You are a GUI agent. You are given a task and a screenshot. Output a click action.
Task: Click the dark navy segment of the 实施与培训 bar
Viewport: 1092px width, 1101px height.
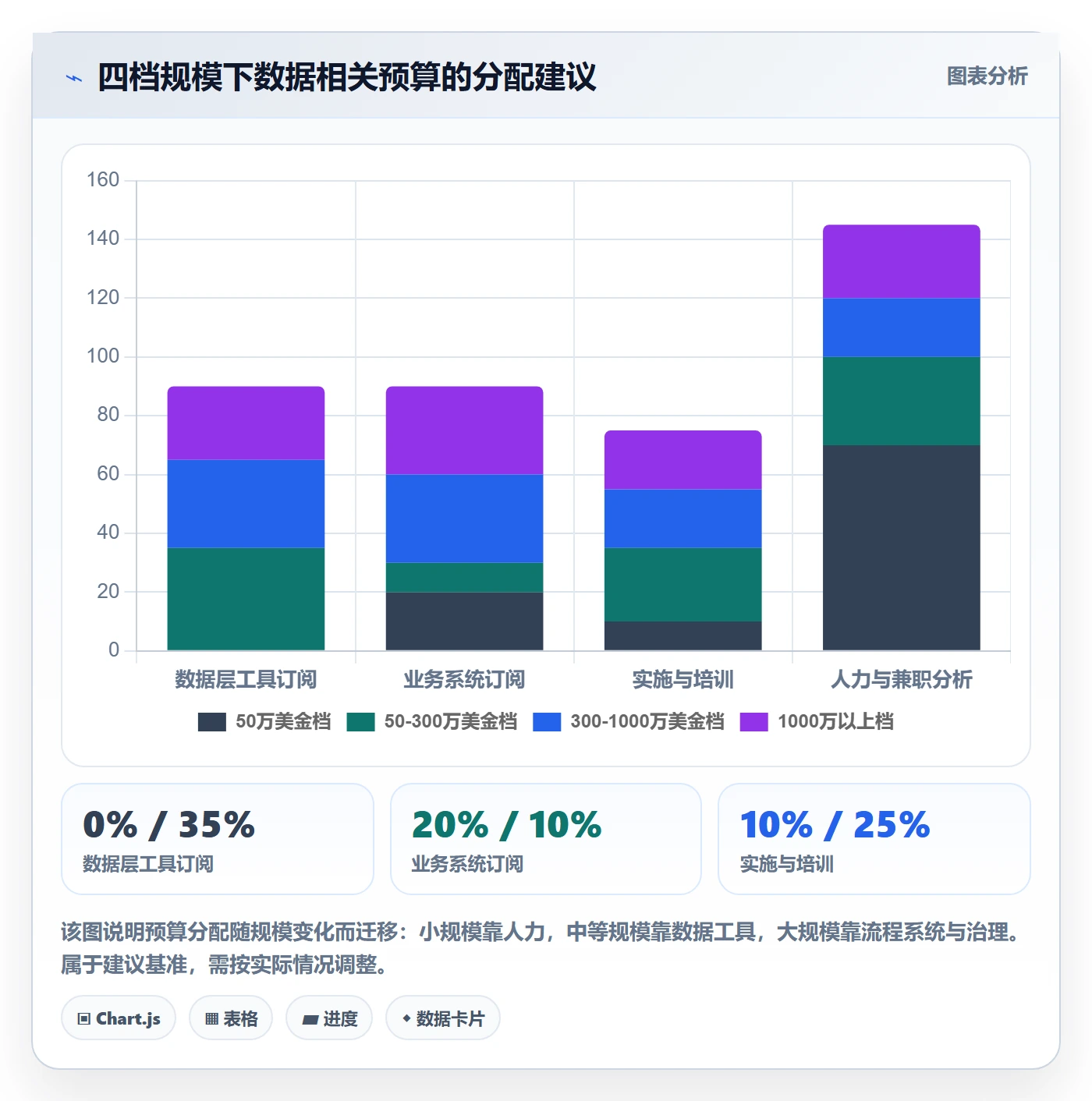click(682, 636)
